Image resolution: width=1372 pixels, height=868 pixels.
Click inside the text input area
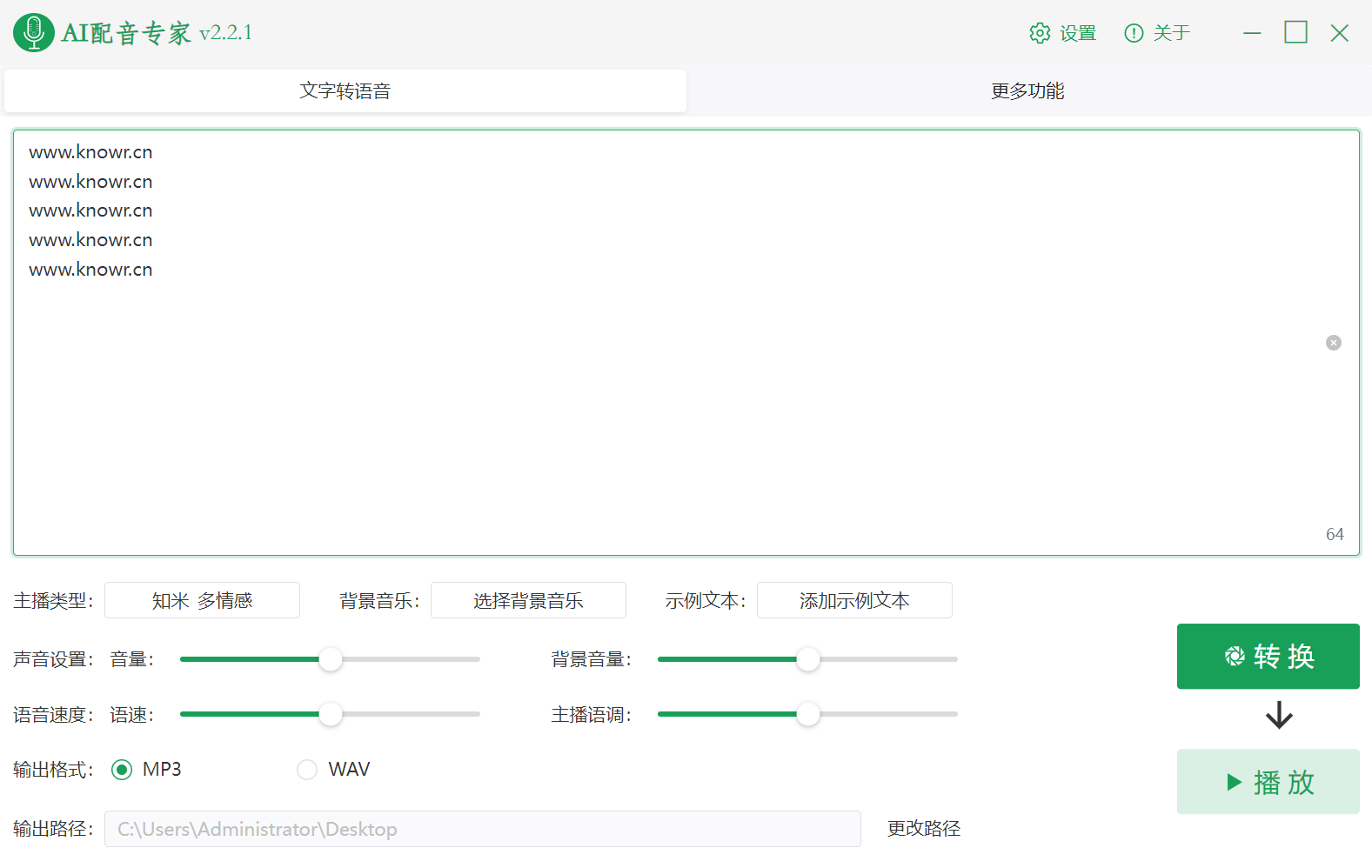tap(686, 343)
